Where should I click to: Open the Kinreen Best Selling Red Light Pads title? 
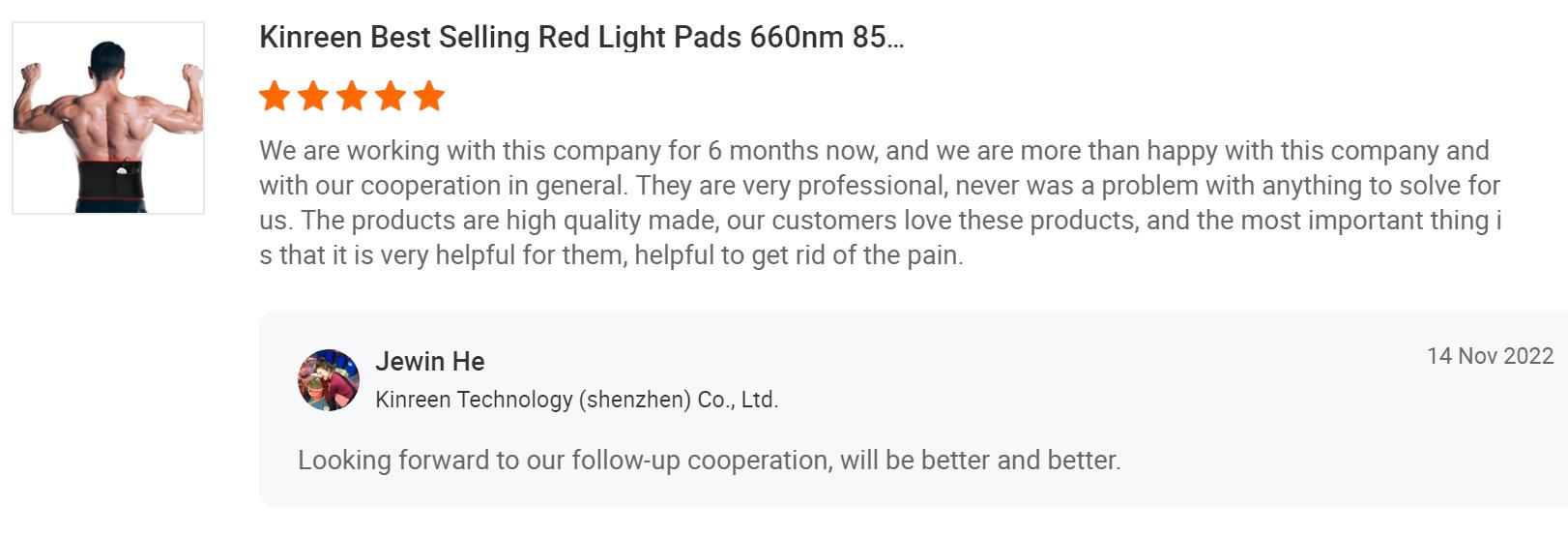(582, 38)
